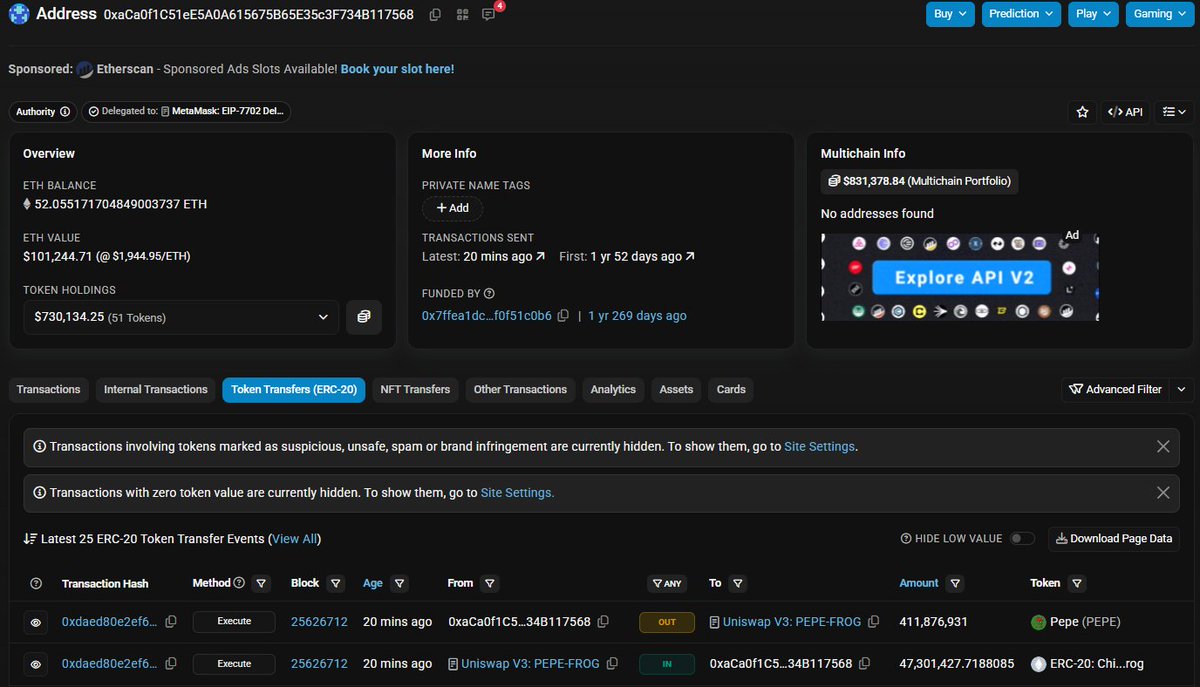Open the Other Transactions tab
Image resolution: width=1200 pixels, height=687 pixels.
pos(520,390)
